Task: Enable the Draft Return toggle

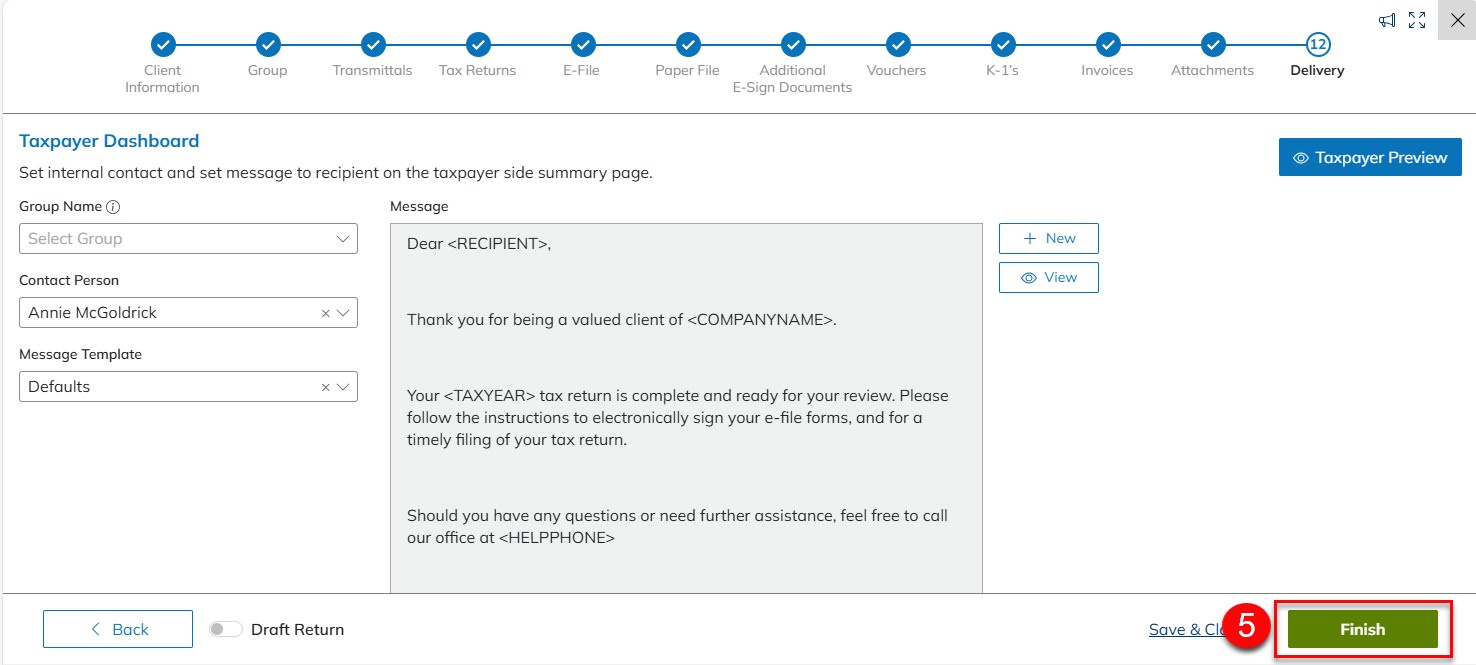Action: click(225, 630)
